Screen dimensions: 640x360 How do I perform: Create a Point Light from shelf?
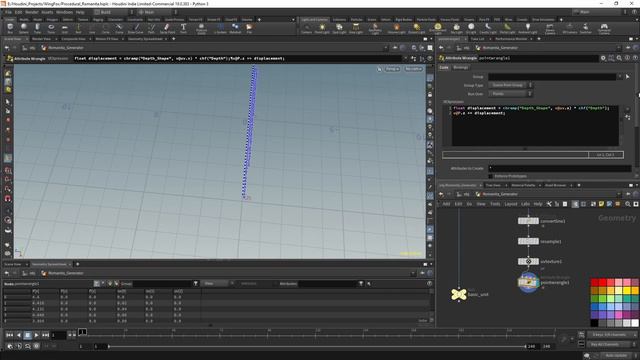click(322, 28)
